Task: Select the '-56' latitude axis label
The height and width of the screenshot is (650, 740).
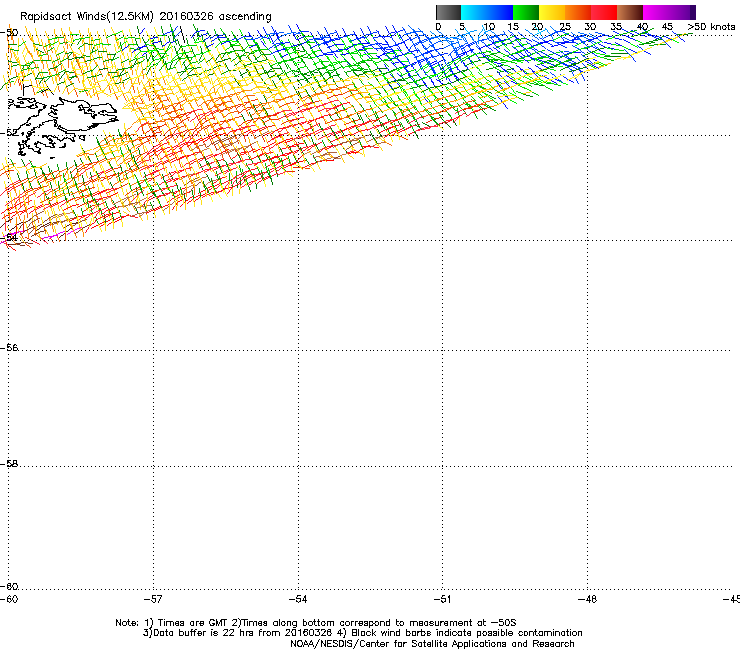Action: [9, 348]
